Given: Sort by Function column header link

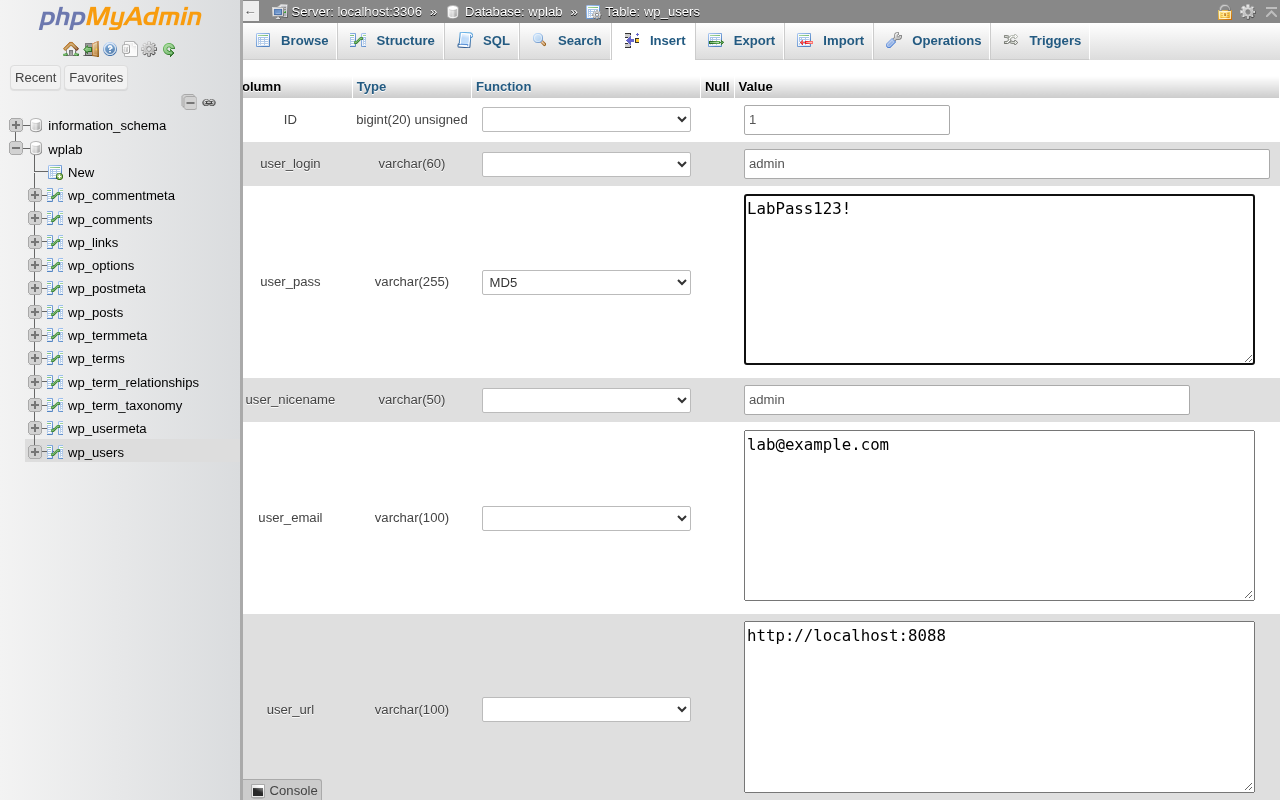Looking at the screenshot, I should click(503, 87).
